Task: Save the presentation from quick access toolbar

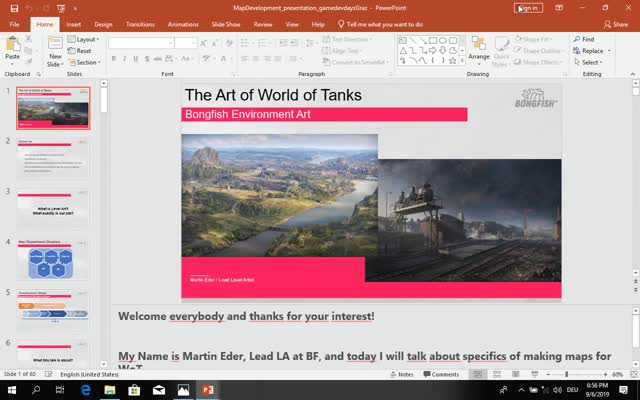Action: pos(14,8)
